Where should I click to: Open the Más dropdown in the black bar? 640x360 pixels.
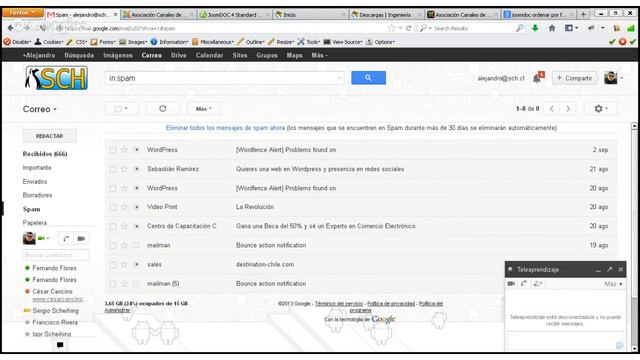point(320,55)
